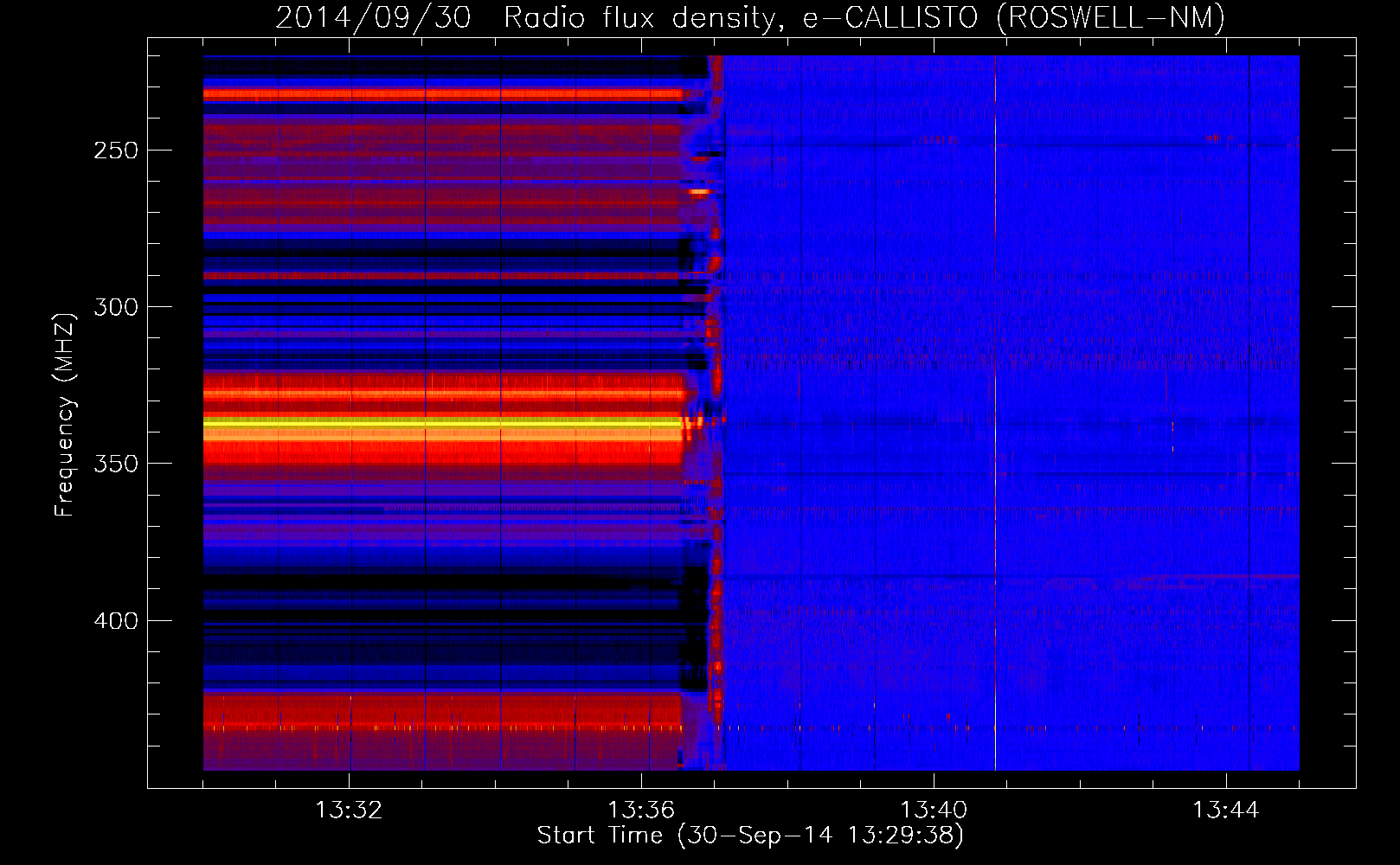This screenshot has width=1400, height=865.
Task: Select the '400' frequency axis label
Action: [116, 621]
